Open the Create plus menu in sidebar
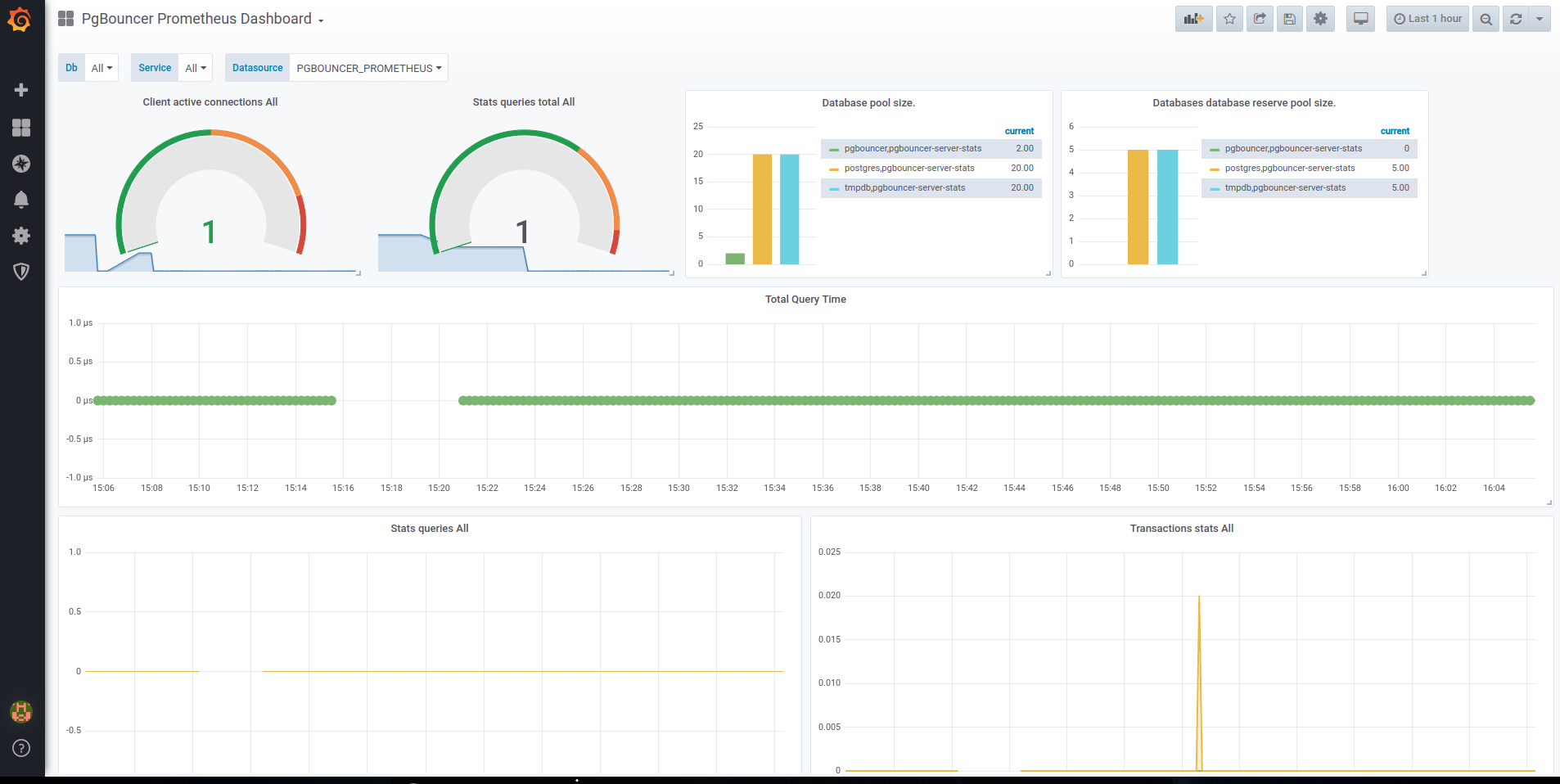 tap(21, 90)
